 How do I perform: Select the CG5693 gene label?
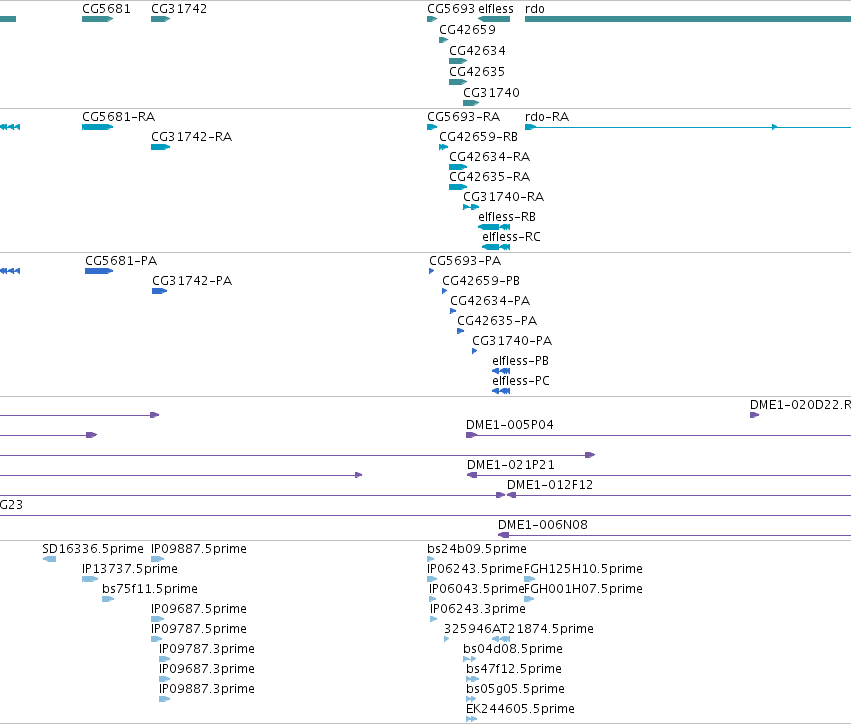tap(451, 9)
